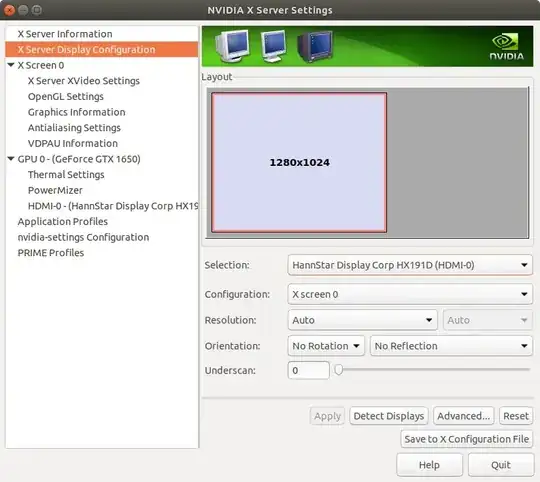Image resolution: width=540 pixels, height=482 pixels.
Task: Click Save to X Configuration File
Action: (x=467, y=439)
